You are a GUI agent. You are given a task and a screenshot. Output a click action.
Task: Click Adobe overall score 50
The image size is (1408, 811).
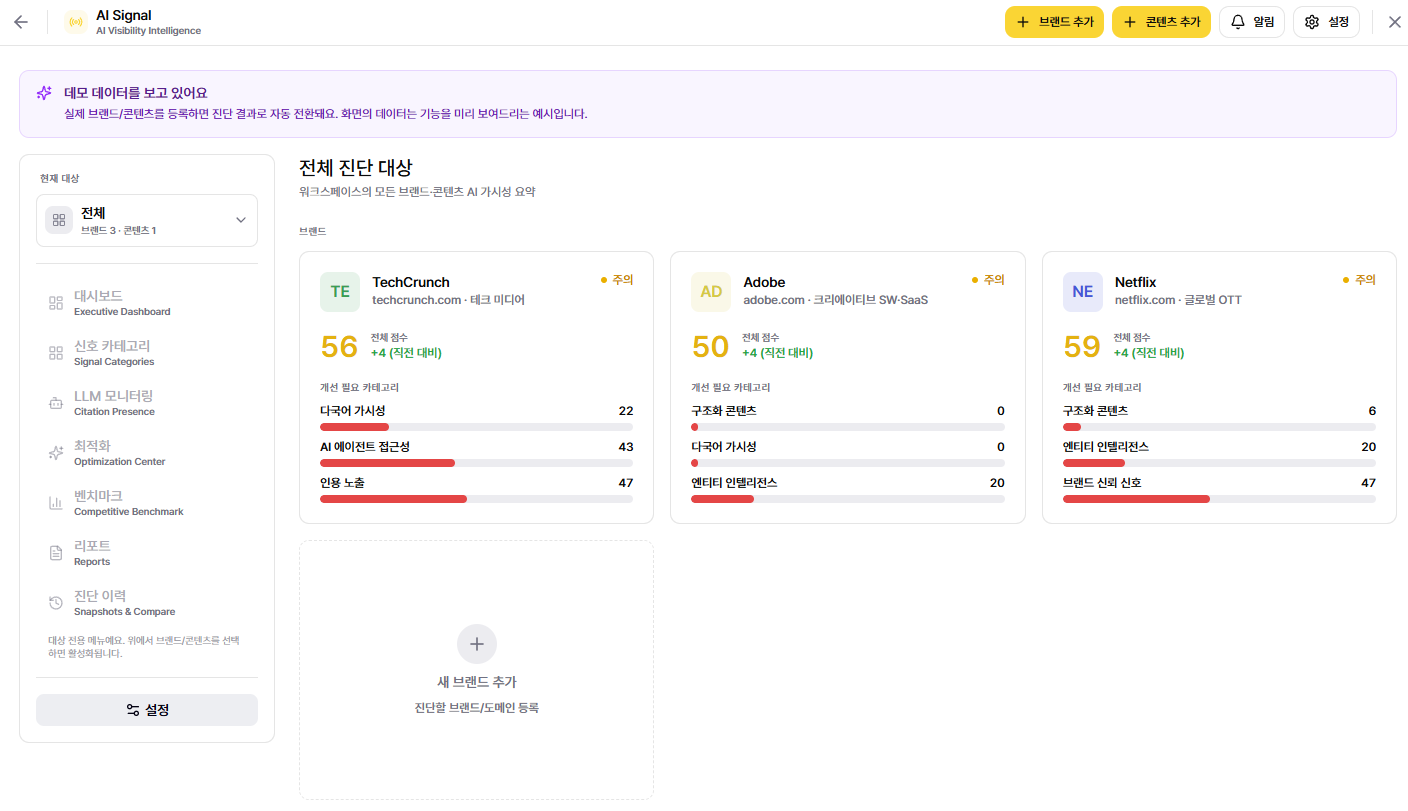[710, 346]
